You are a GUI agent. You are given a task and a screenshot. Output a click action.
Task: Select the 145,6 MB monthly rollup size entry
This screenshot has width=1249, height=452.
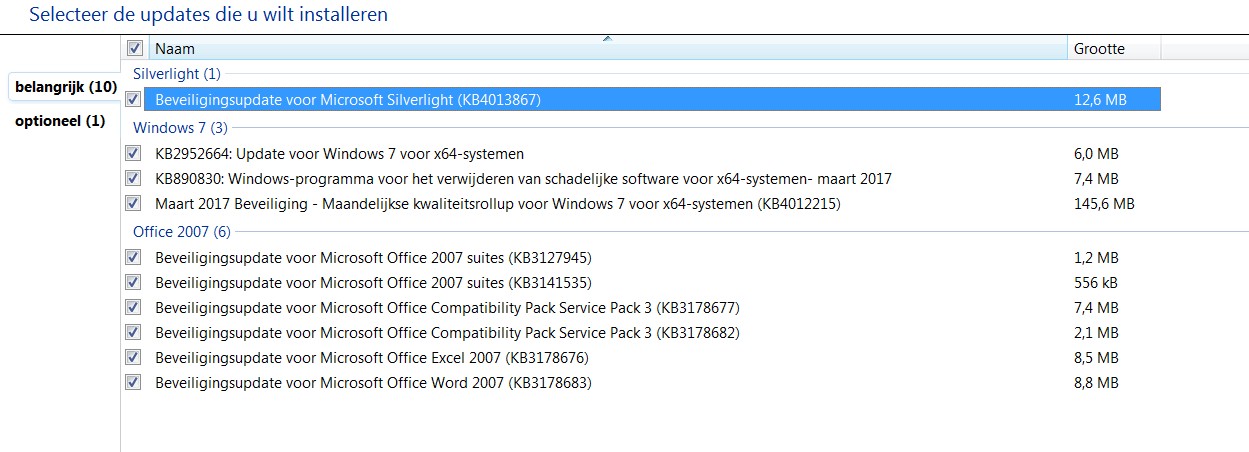tap(1104, 203)
